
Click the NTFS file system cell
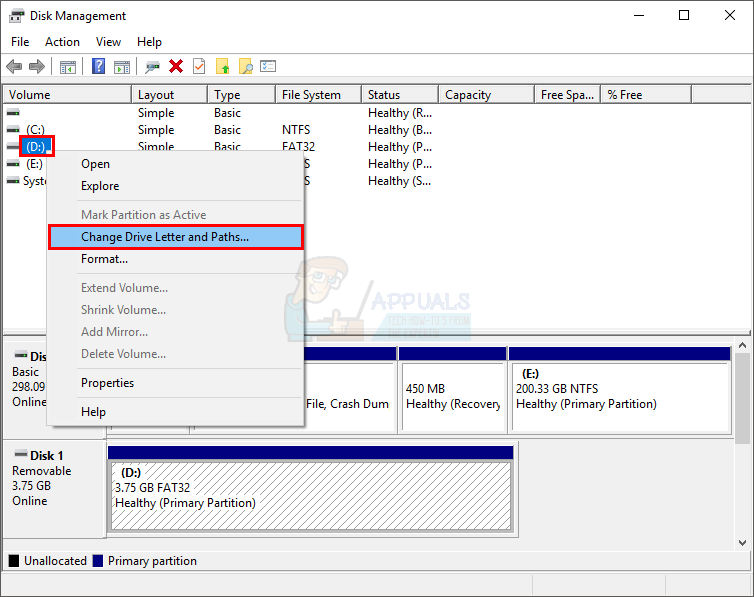296,130
